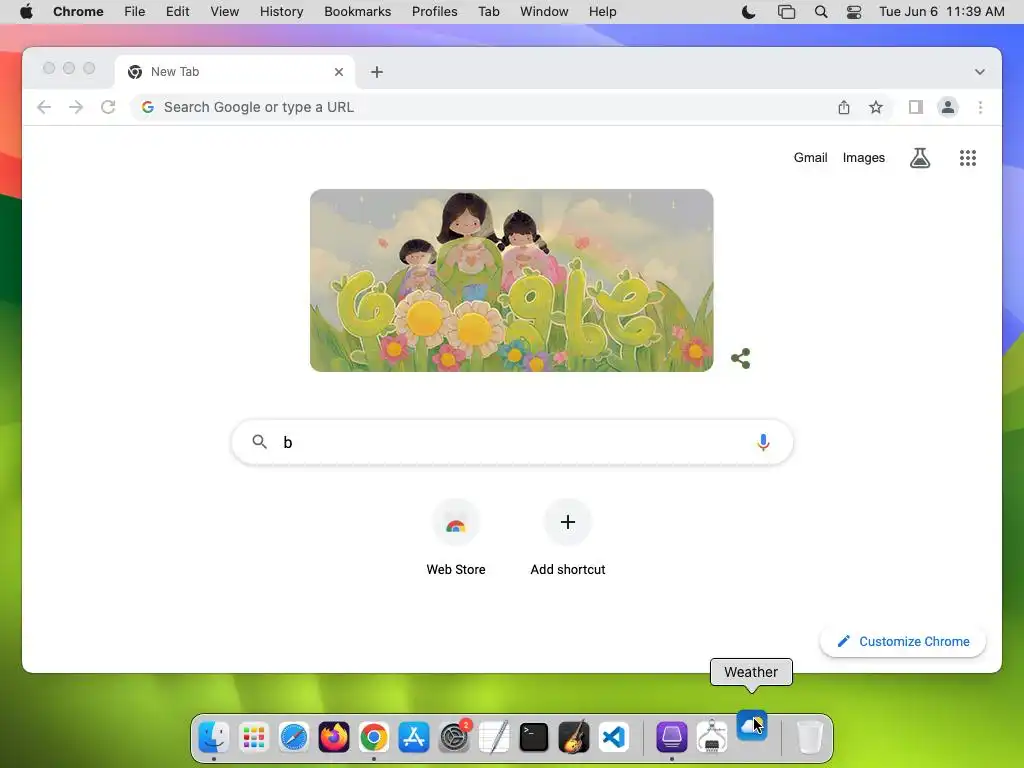The image size is (1024, 768).
Task: Share this page via the share icon
Action: coord(844,107)
